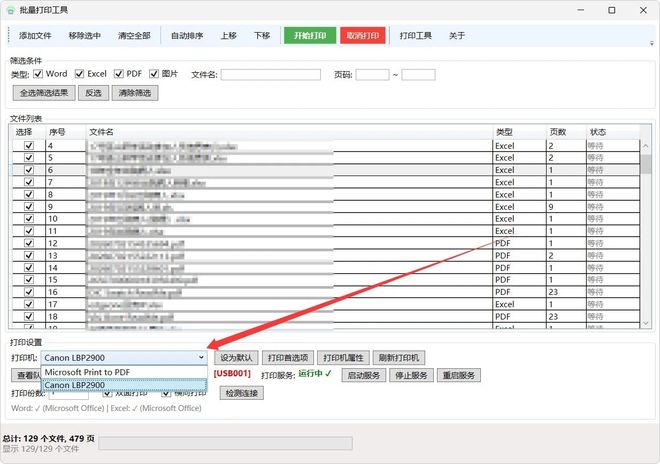Click the 总计 129 个文件 status text
The height and width of the screenshot is (464, 660).
click(48, 439)
